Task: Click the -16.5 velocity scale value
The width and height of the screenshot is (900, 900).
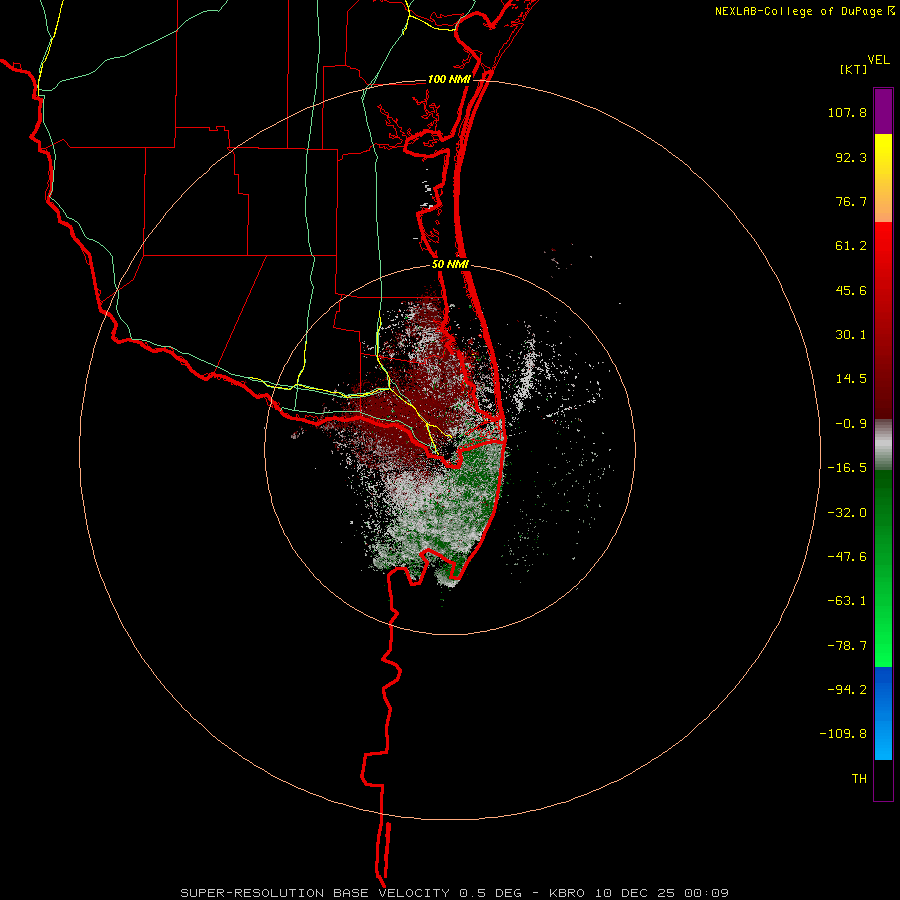Action: [x=847, y=468]
